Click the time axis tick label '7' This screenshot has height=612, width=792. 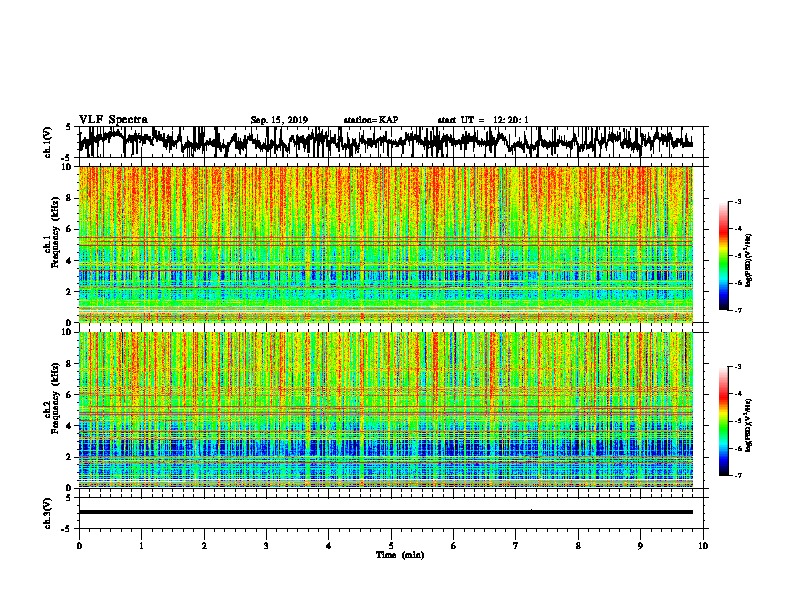coord(516,546)
